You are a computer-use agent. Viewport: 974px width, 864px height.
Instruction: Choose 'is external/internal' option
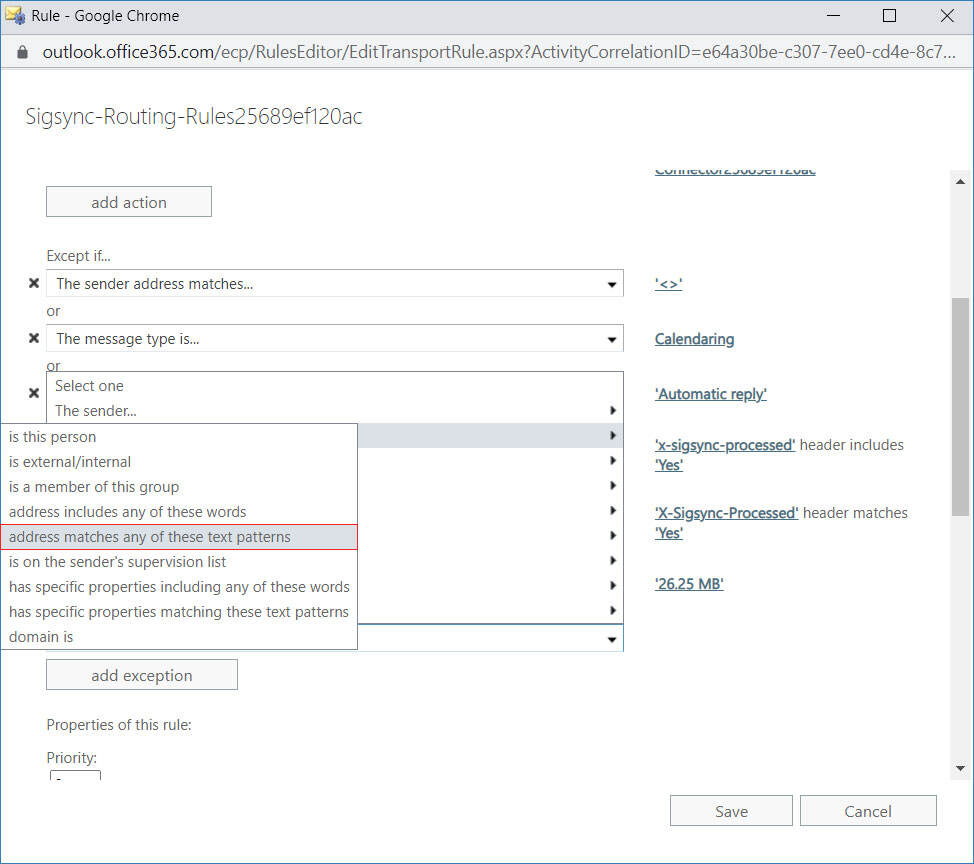[70, 462]
